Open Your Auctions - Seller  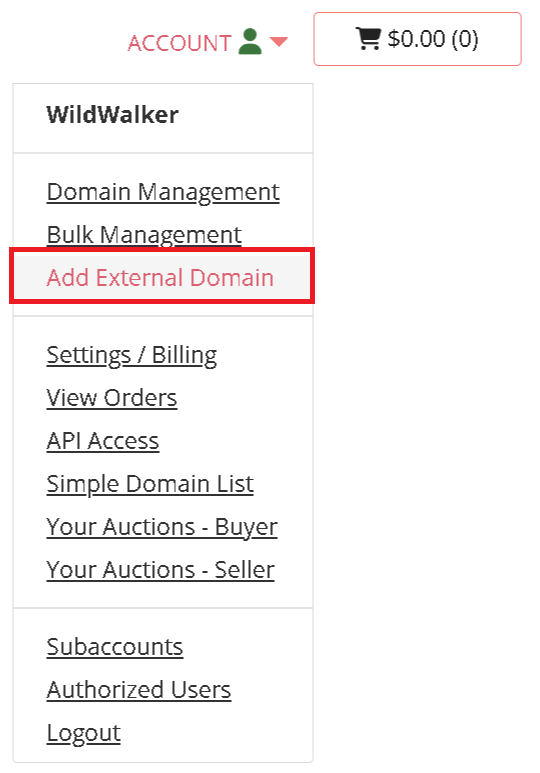(x=160, y=570)
